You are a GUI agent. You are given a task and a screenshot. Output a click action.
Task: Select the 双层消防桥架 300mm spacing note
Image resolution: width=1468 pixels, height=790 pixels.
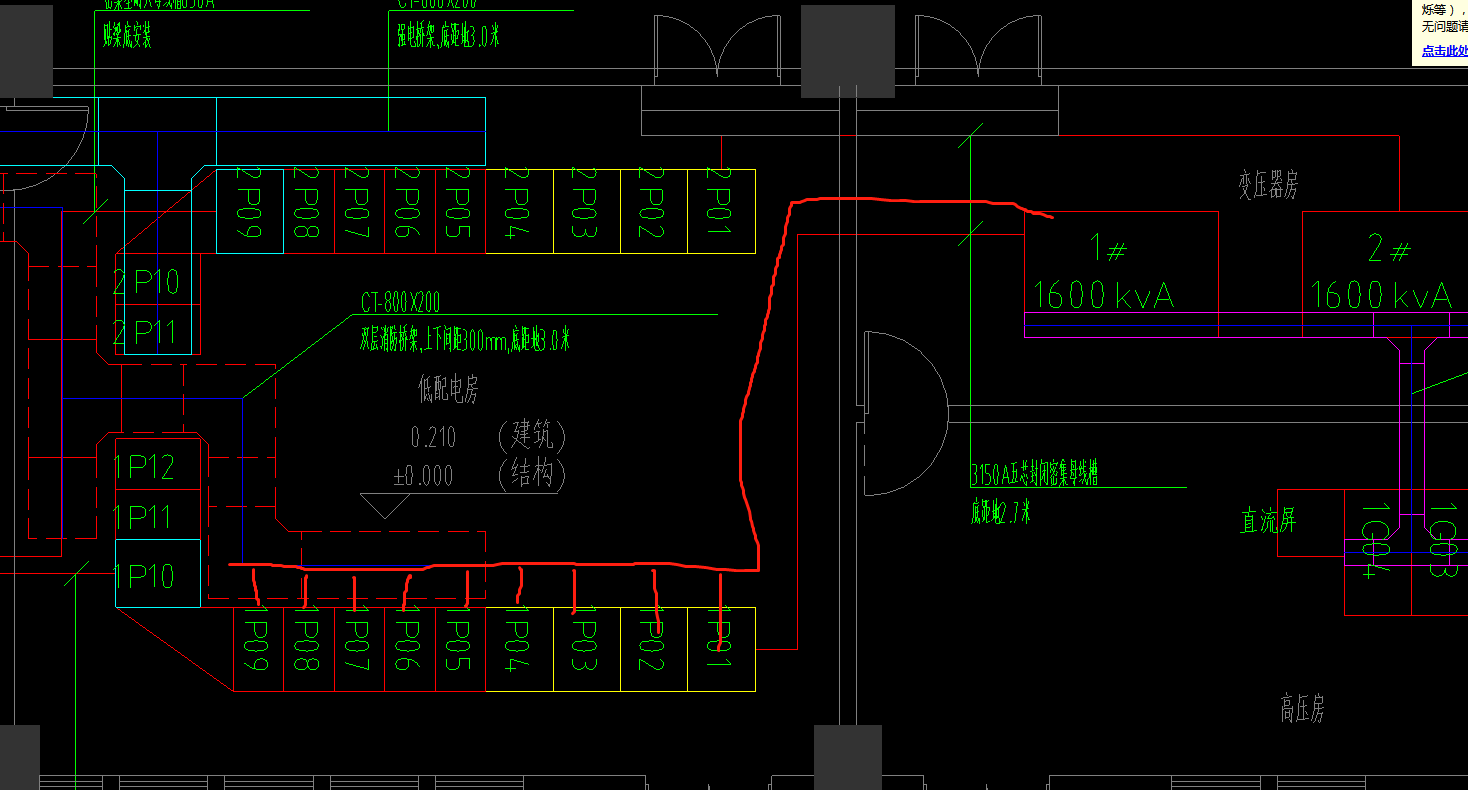click(x=465, y=340)
